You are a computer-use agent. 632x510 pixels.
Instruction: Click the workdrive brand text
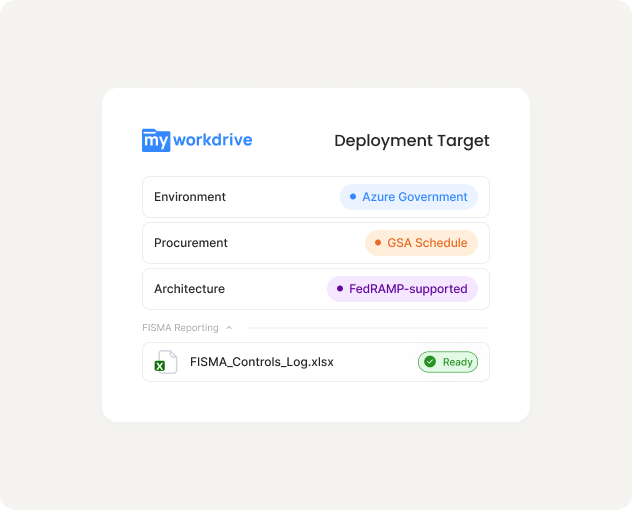212,140
